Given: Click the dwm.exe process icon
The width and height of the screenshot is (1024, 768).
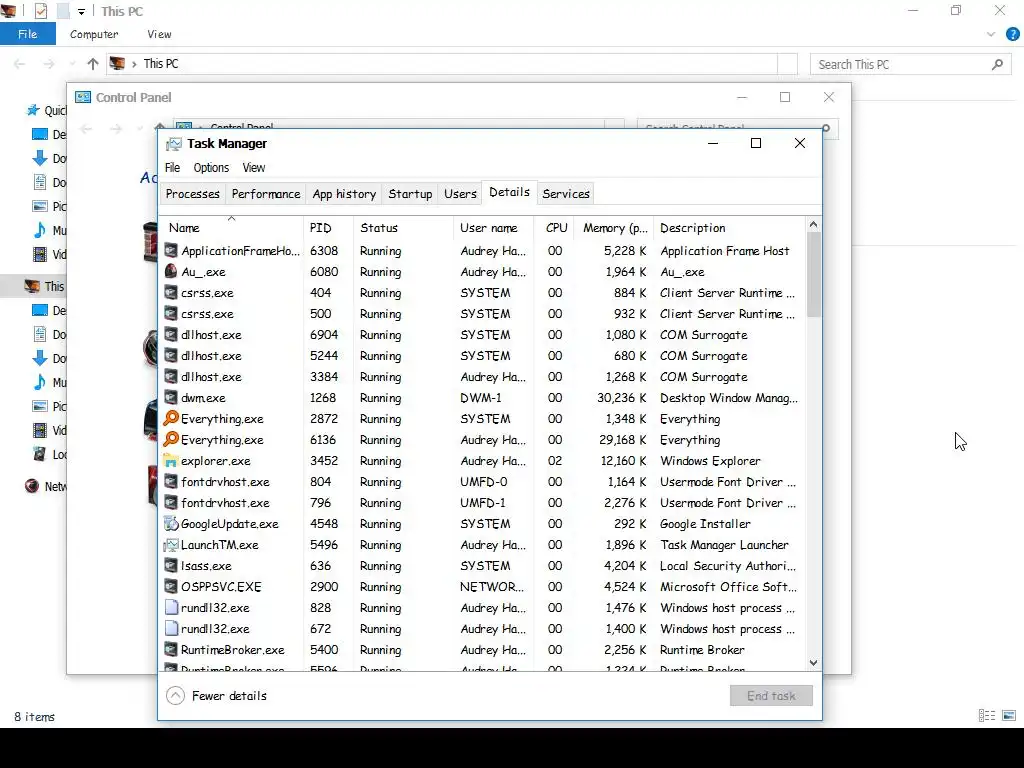Looking at the screenshot, I should [x=170, y=397].
